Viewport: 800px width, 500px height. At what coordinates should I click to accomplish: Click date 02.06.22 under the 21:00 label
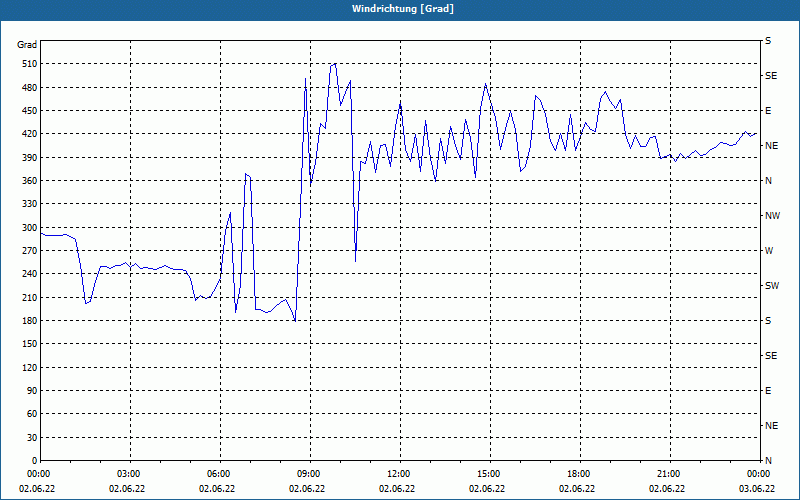click(667, 489)
